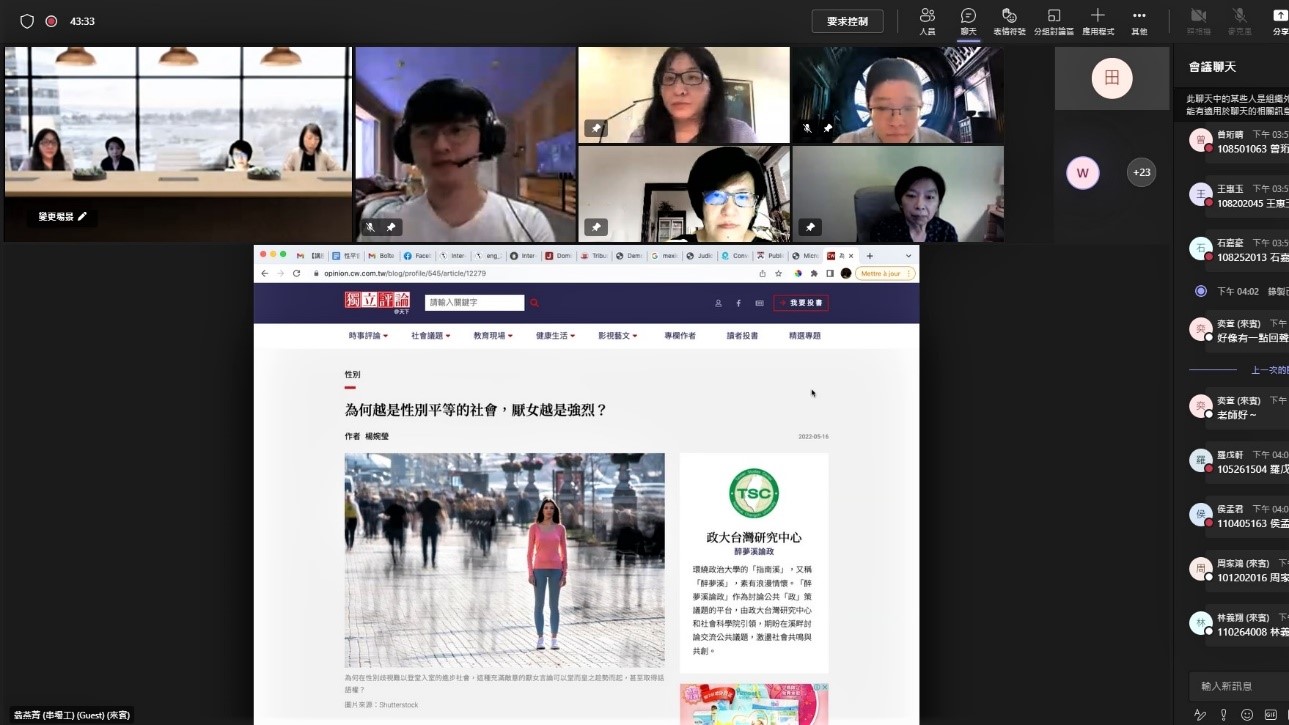Screen dimensions: 1289x725
Task: Close the ad with the corner X icon
Action: click(x=823, y=688)
